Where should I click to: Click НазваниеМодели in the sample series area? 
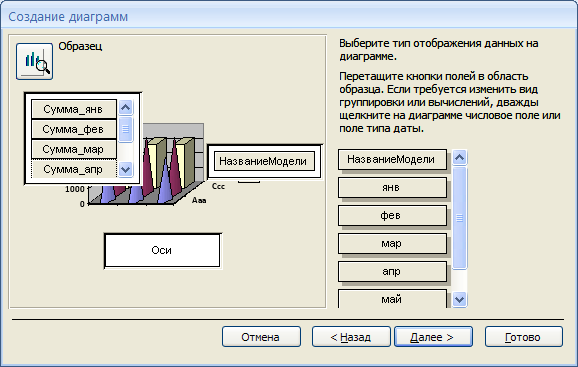click(264, 161)
